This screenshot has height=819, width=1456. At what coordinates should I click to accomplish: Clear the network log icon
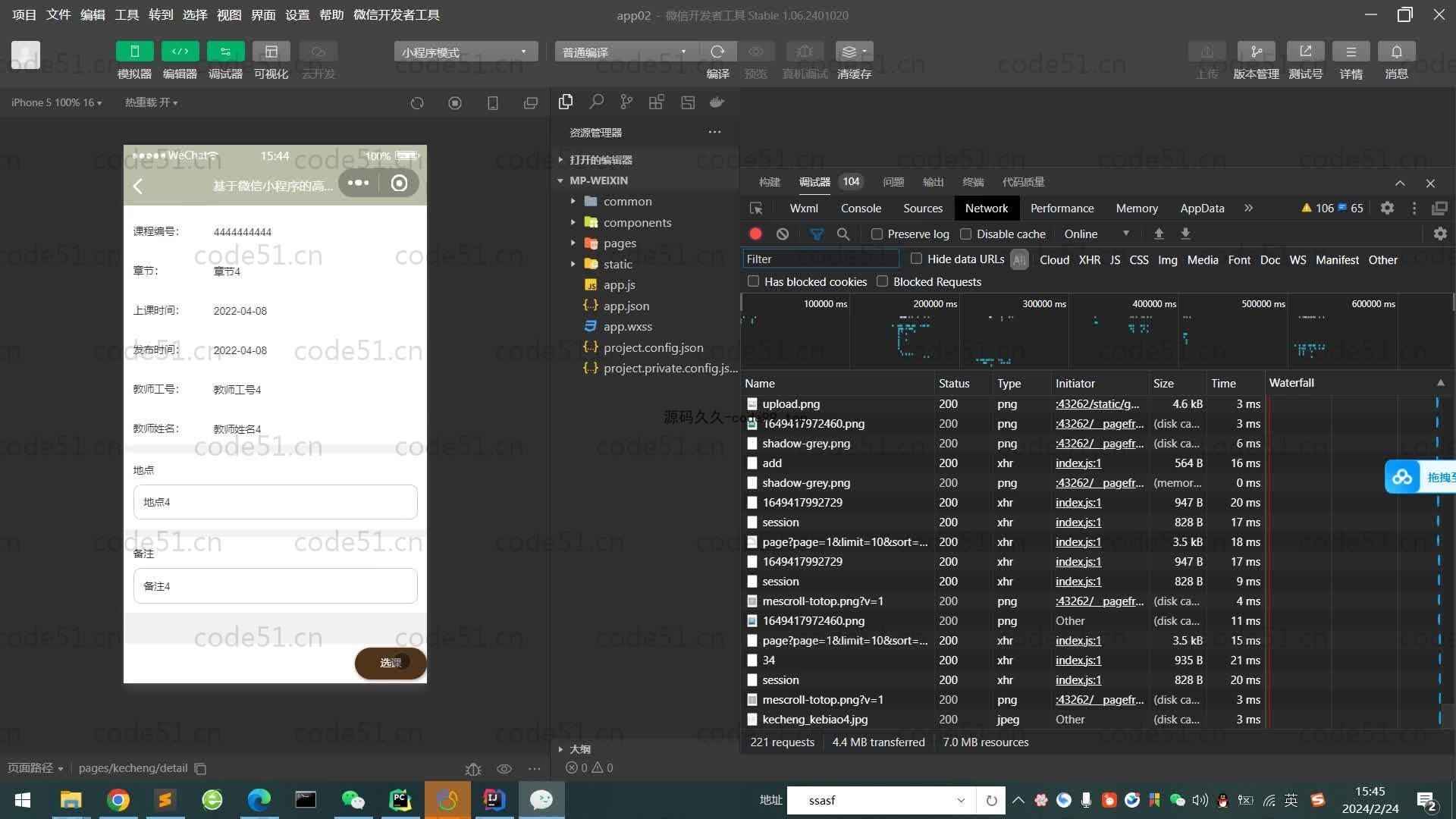pyautogui.click(x=783, y=234)
